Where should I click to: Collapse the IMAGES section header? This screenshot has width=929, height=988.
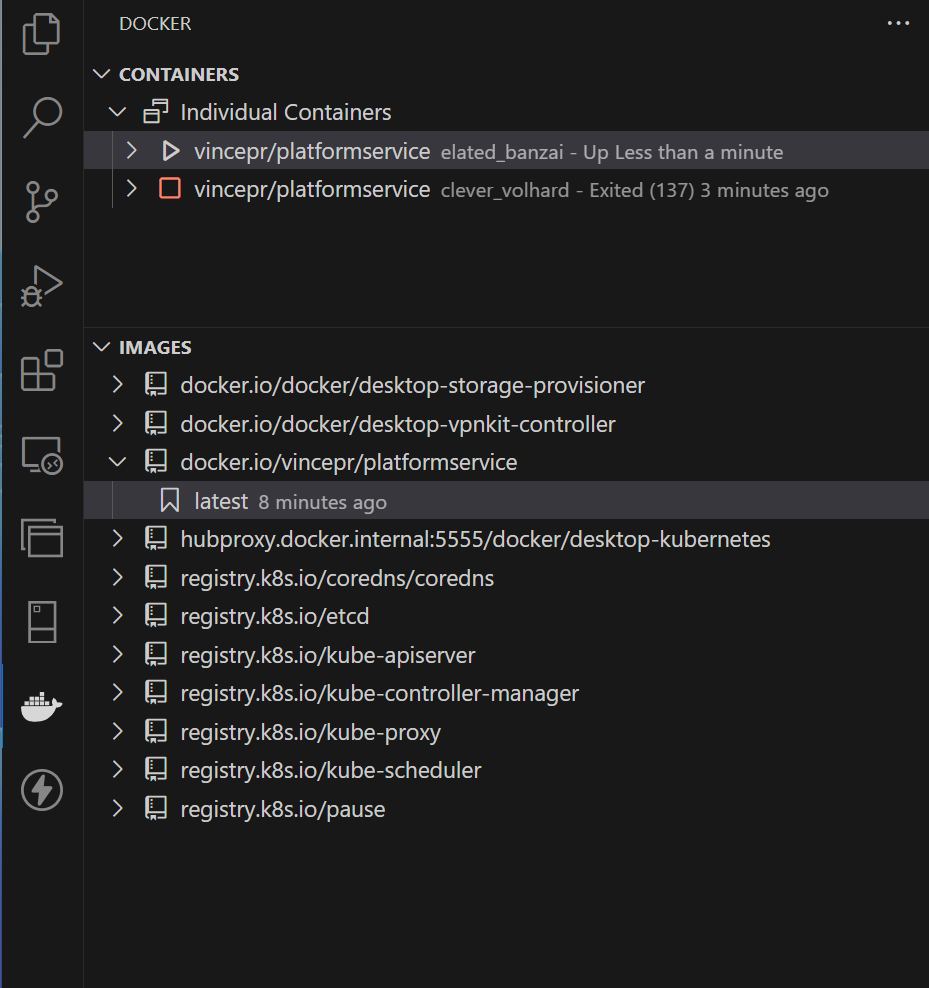coord(102,348)
